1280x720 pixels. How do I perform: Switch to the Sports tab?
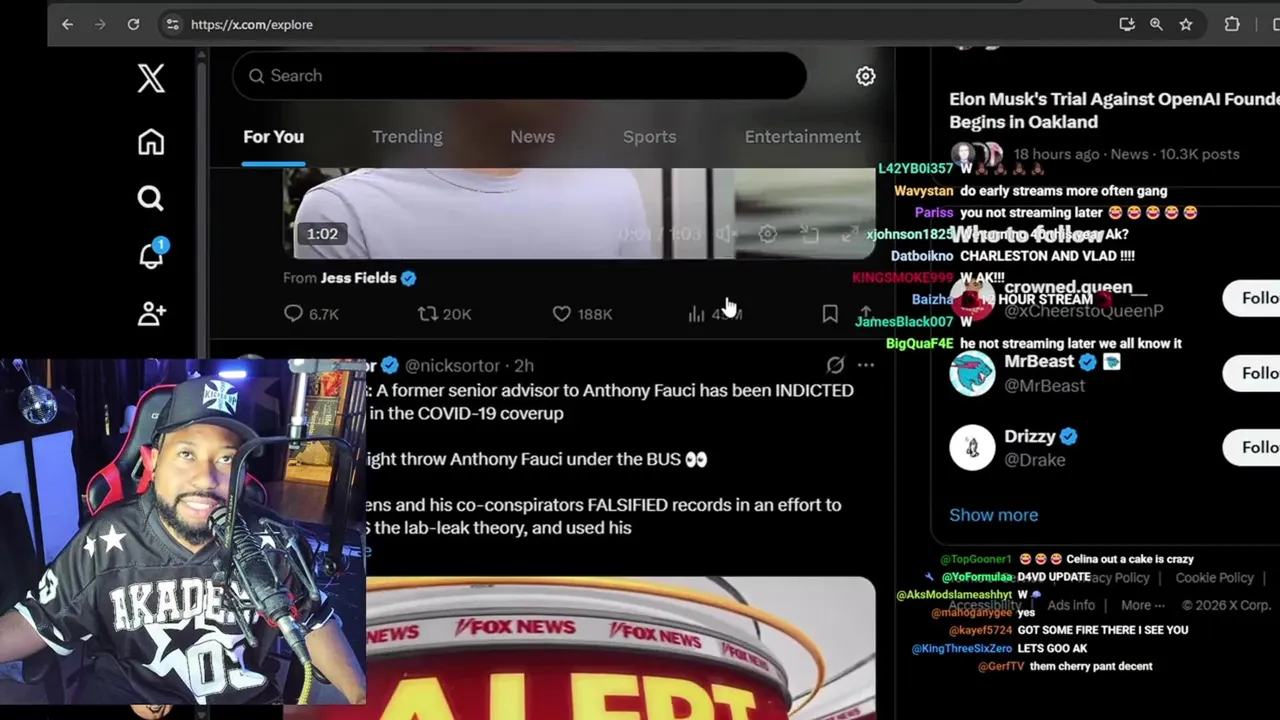click(650, 137)
